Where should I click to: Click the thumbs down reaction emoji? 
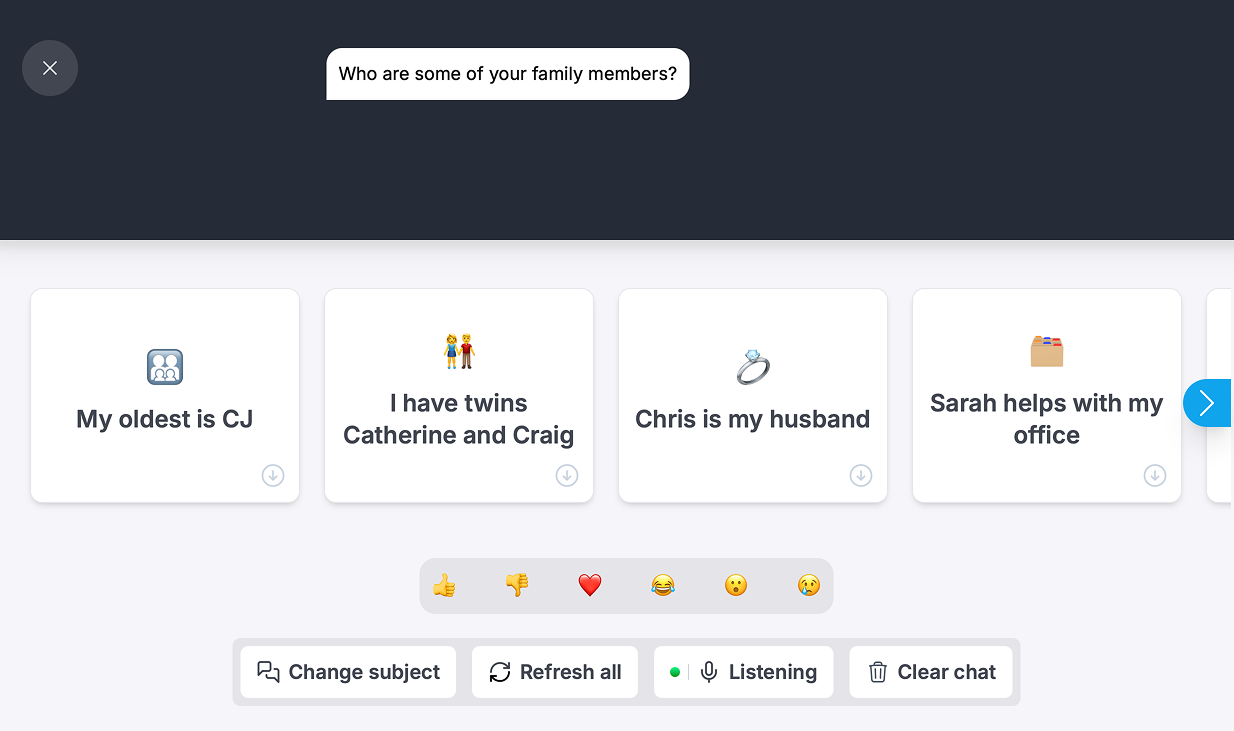pos(517,585)
